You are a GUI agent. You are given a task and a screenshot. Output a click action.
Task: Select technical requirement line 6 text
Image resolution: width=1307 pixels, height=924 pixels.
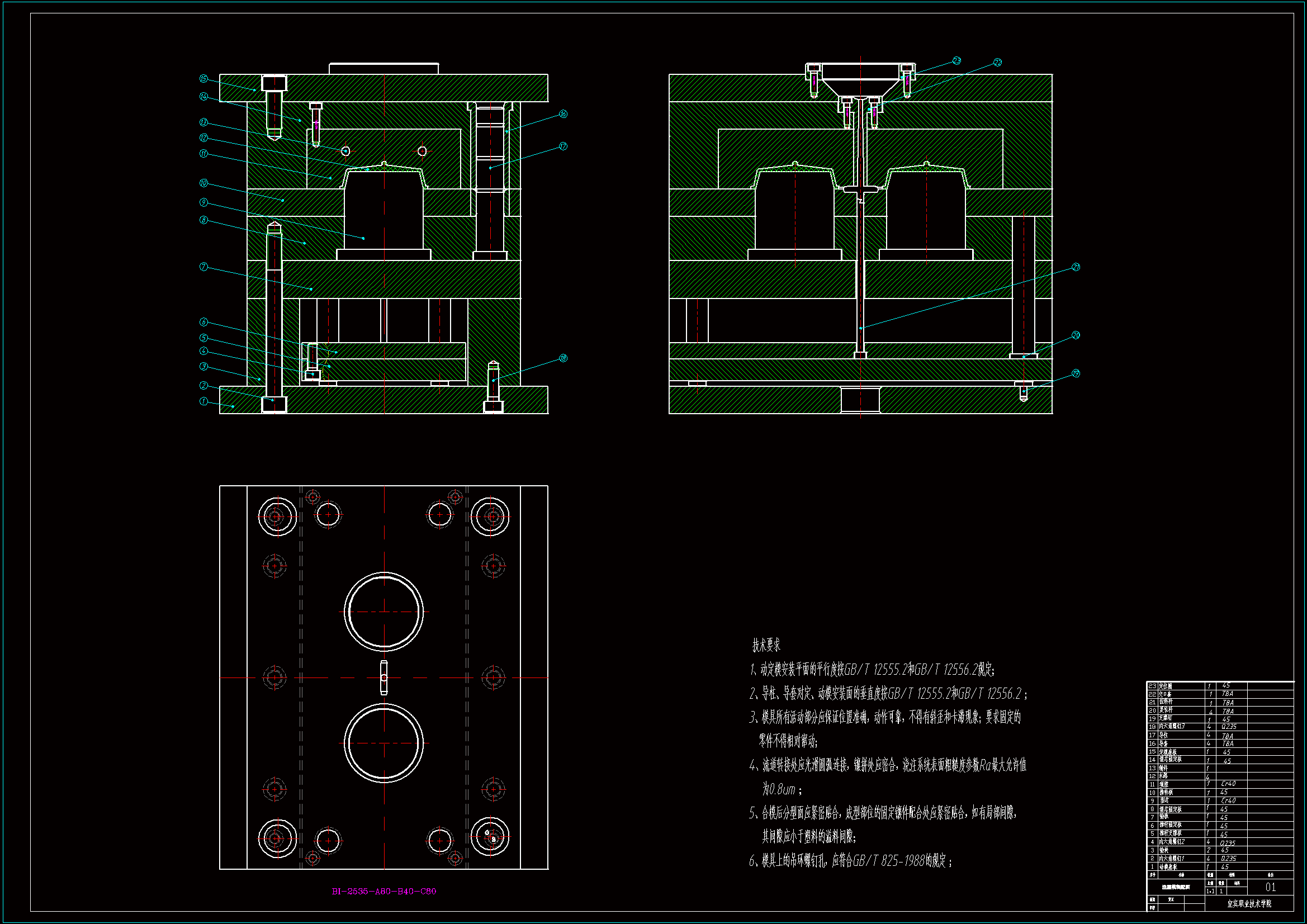coord(850,860)
